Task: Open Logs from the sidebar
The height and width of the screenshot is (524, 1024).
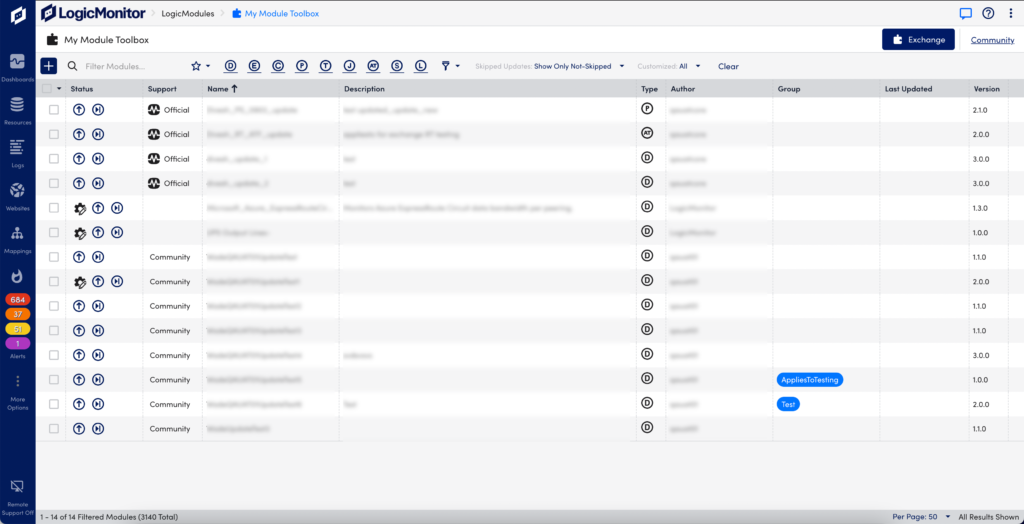Action: tap(18, 154)
